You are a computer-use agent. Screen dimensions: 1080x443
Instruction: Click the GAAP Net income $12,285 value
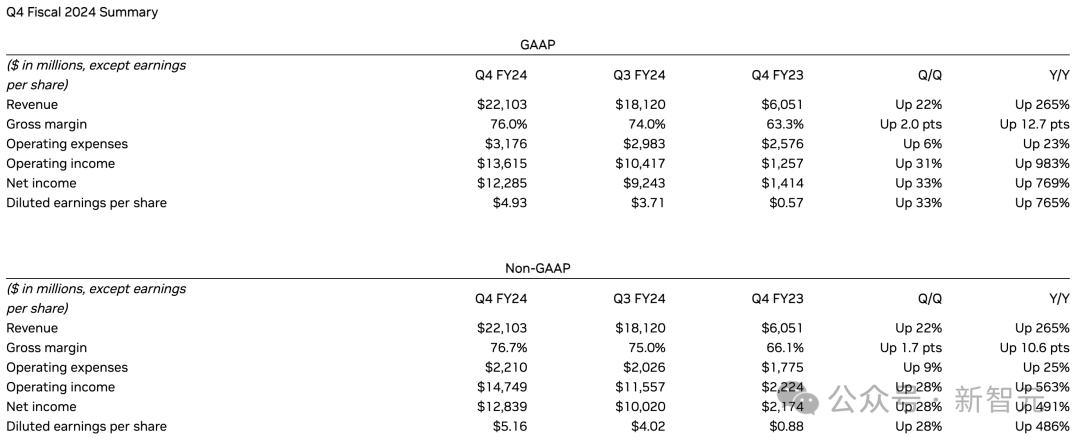[502, 183]
